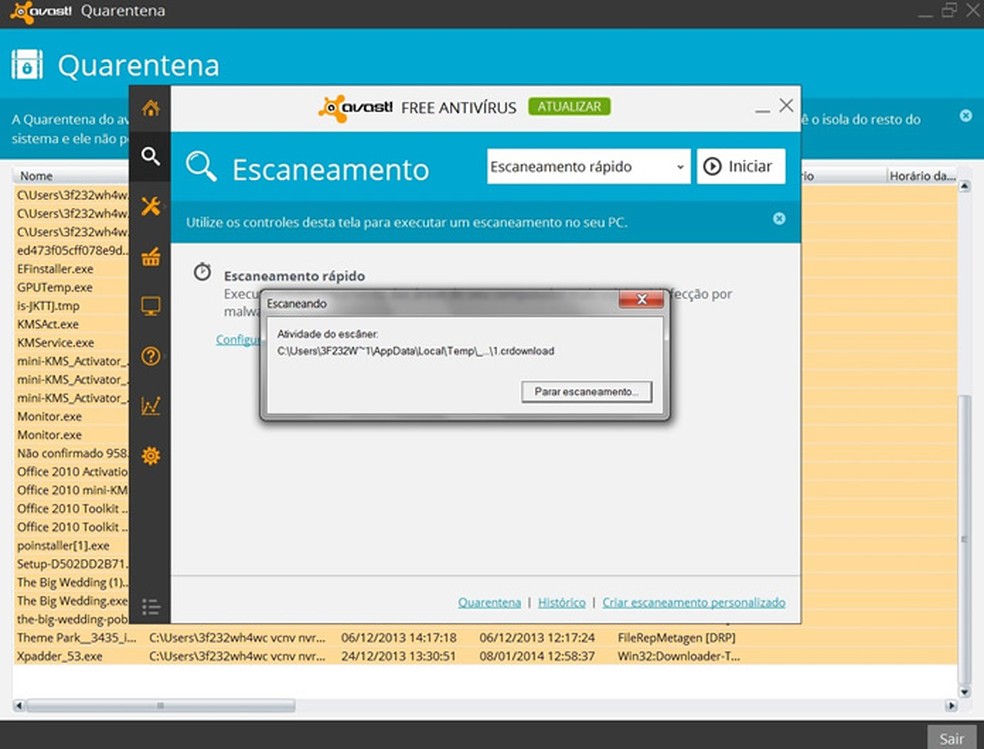Click the Sair button in Quarentena window
The height and width of the screenshot is (749, 984).
[x=951, y=738]
